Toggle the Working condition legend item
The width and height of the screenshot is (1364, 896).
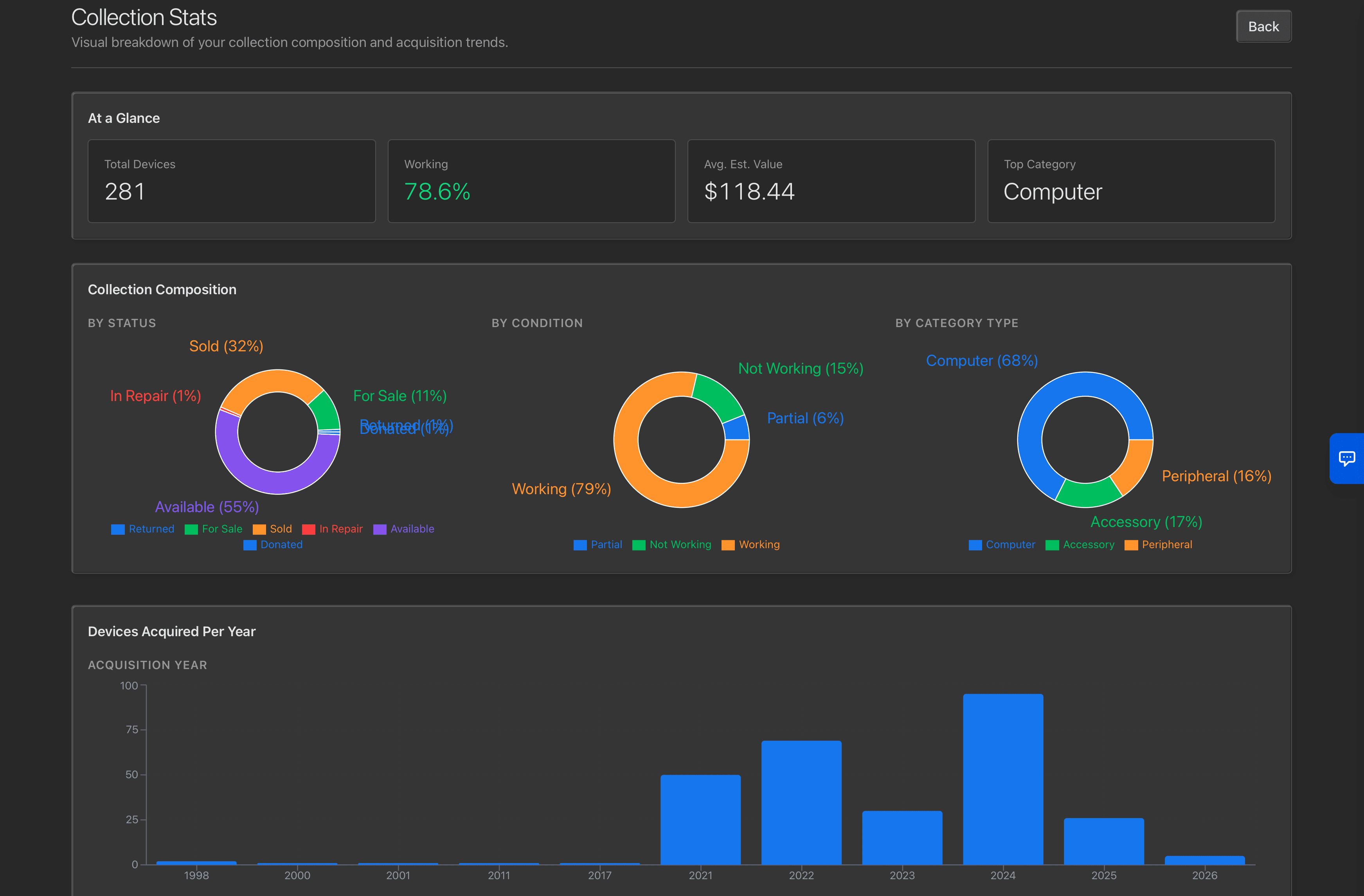coord(751,545)
